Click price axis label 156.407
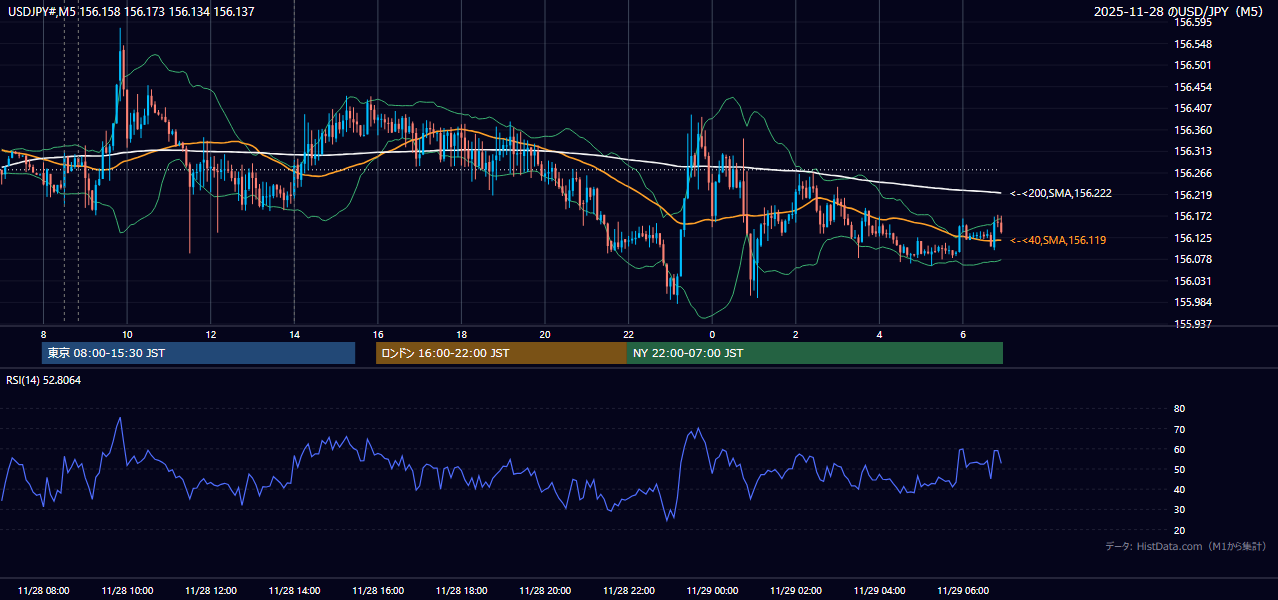 click(1193, 108)
